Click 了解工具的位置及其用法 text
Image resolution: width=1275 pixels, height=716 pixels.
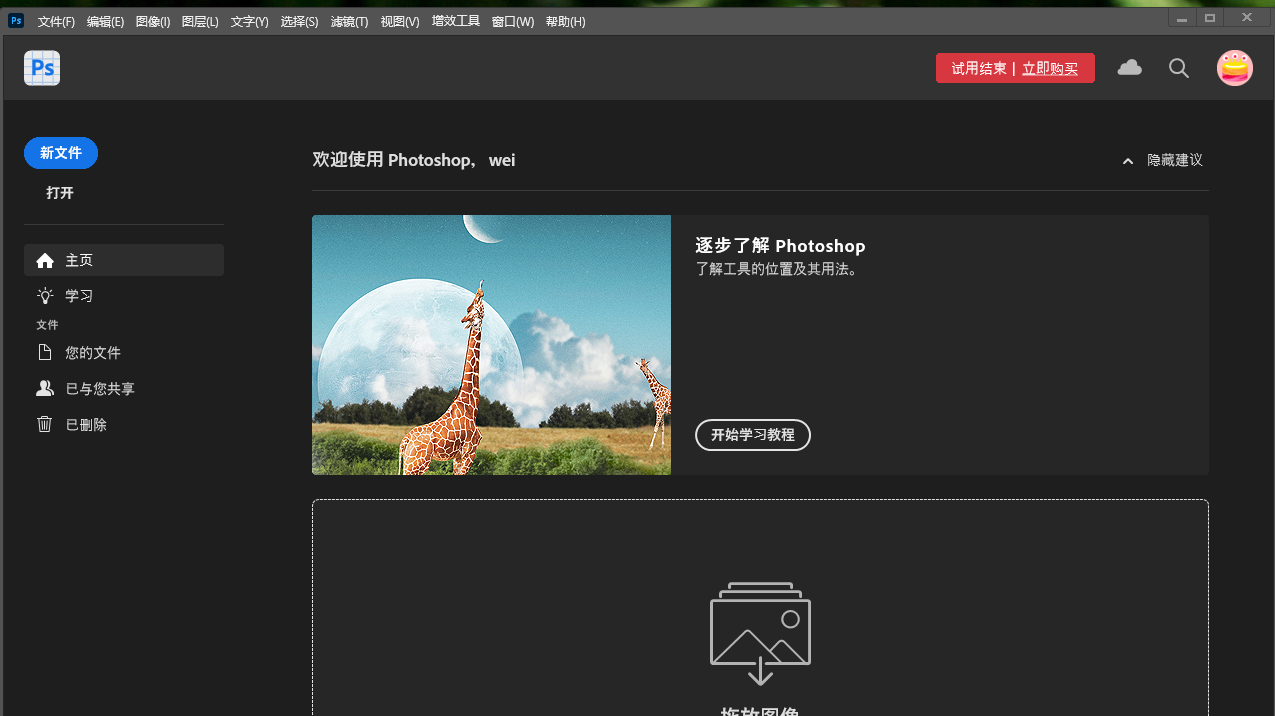[777, 269]
